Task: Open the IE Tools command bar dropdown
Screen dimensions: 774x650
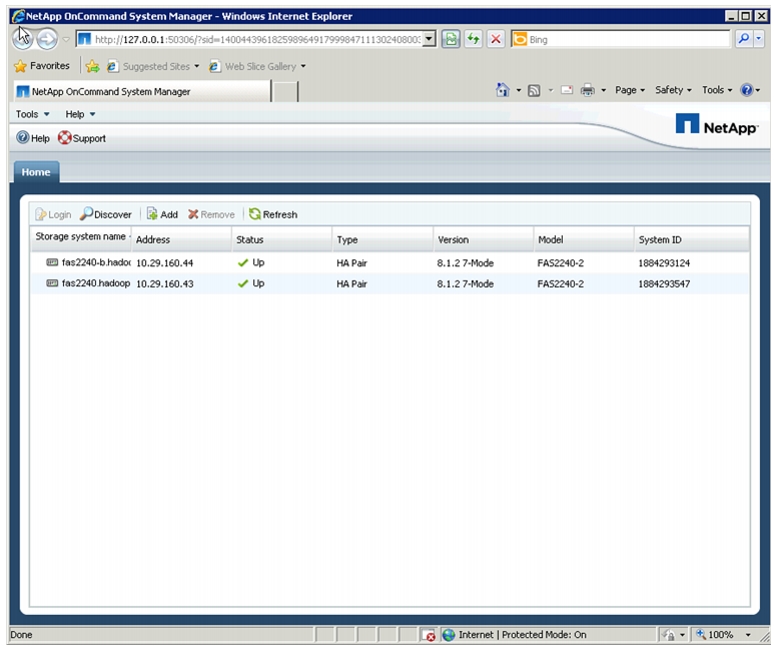Action: tap(717, 90)
